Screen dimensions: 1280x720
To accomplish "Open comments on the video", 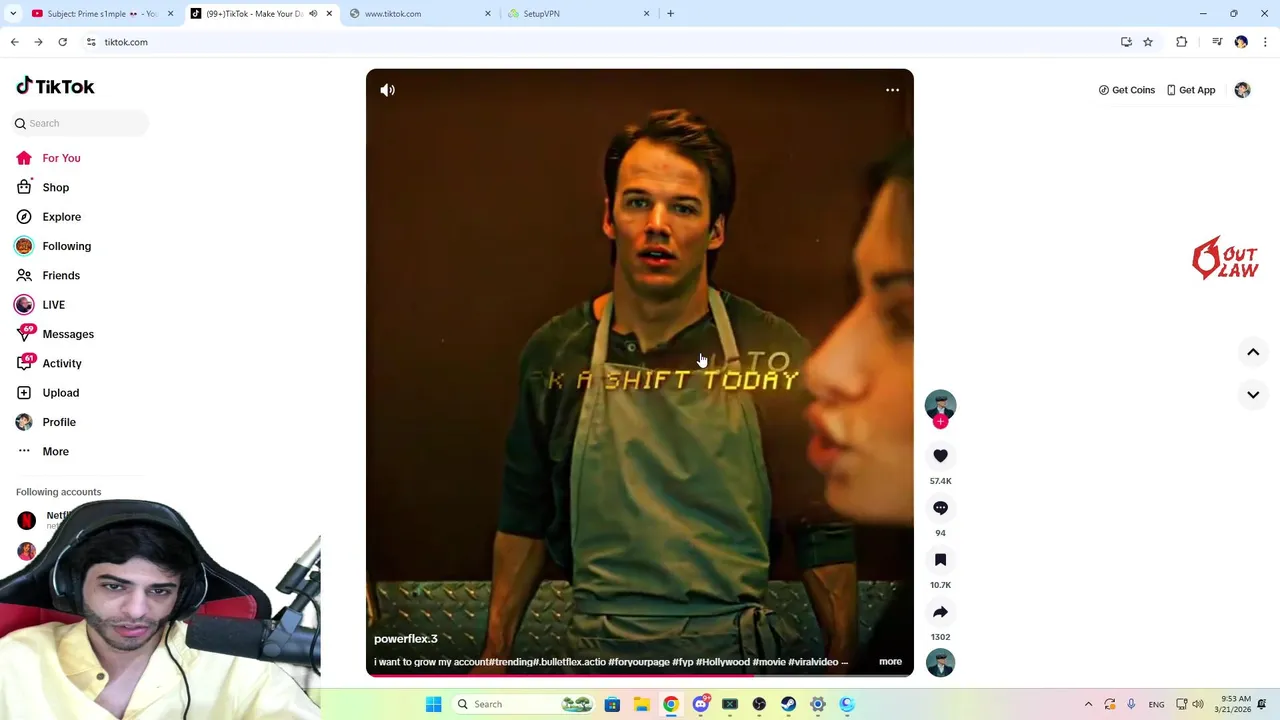I will pos(940,508).
